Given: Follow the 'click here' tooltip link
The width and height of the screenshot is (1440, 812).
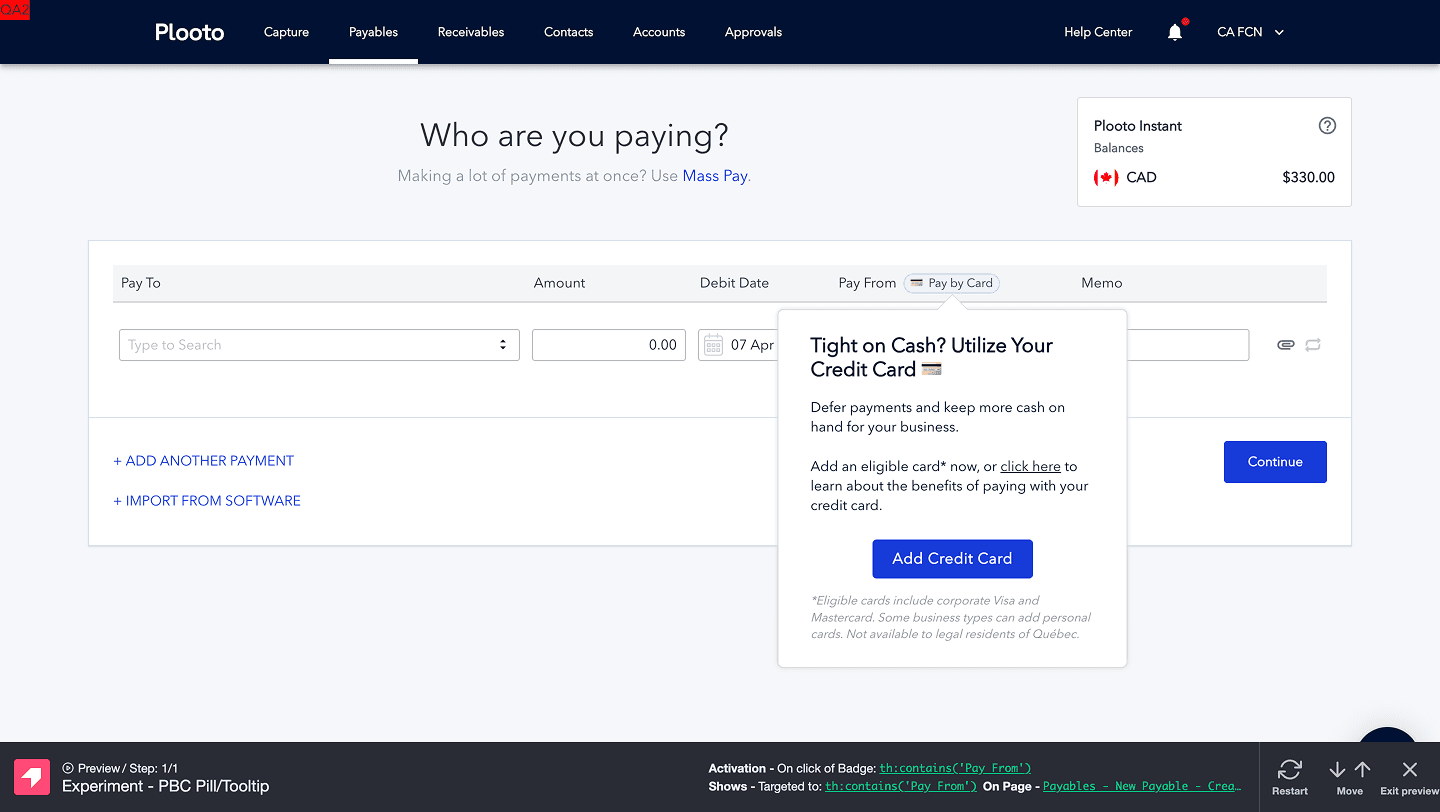Looking at the screenshot, I should (x=1030, y=466).
